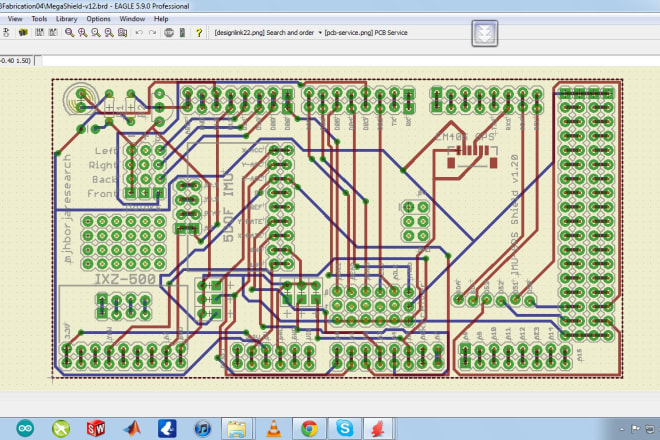Click the Back header label
This screenshot has width=660, height=440.
[x=104, y=179]
